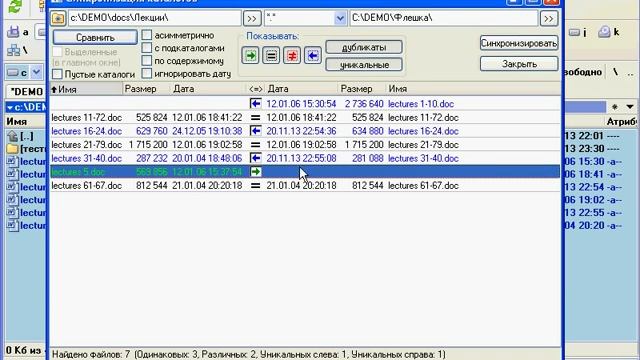Enable the с подкаталогами checkbox

tap(147, 48)
